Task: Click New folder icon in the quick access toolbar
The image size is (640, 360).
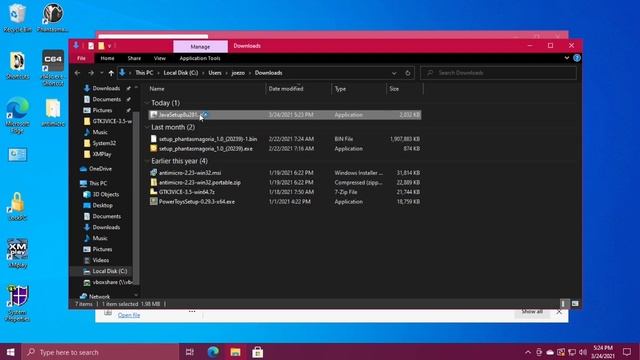Action: tap(101, 46)
